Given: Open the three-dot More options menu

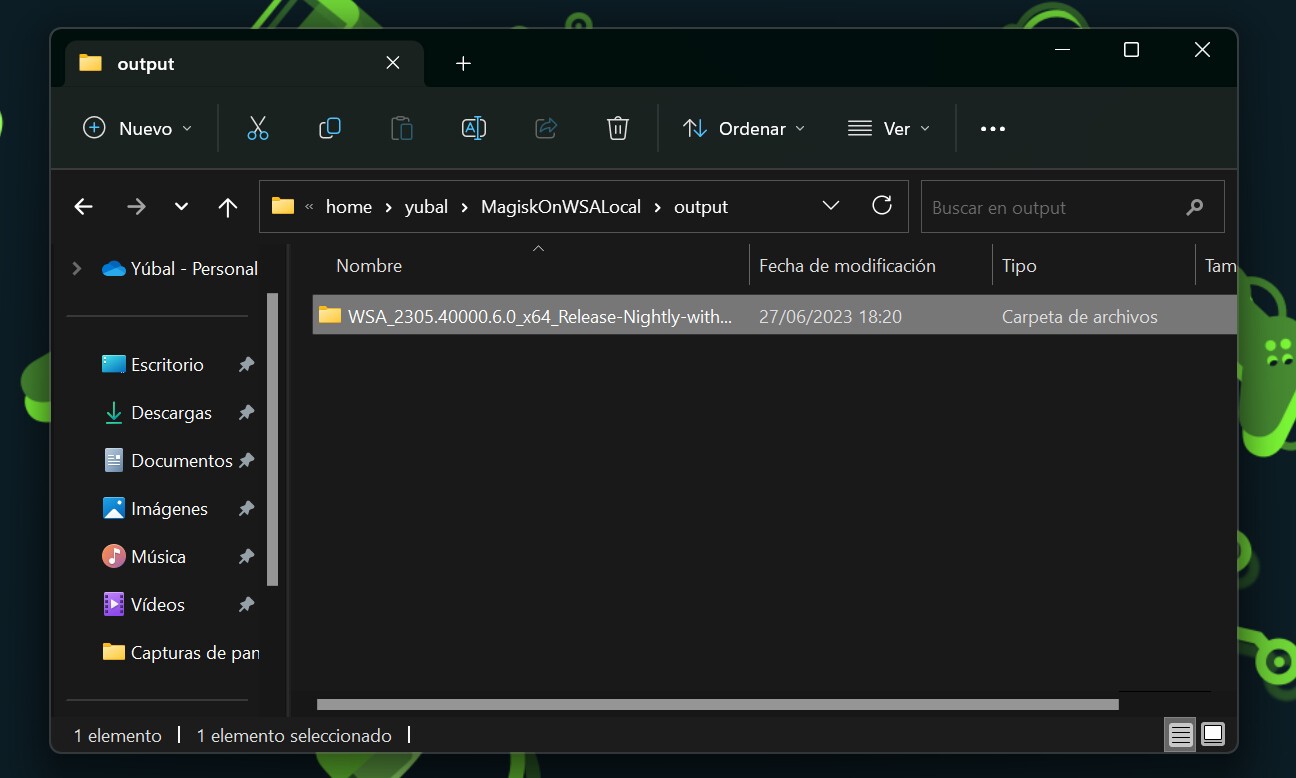Looking at the screenshot, I should point(992,128).
